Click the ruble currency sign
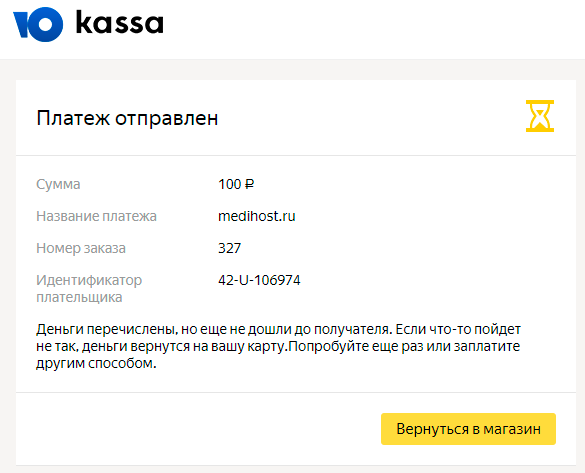Screen dimensions: 585x473 click(x=250, y=184)
